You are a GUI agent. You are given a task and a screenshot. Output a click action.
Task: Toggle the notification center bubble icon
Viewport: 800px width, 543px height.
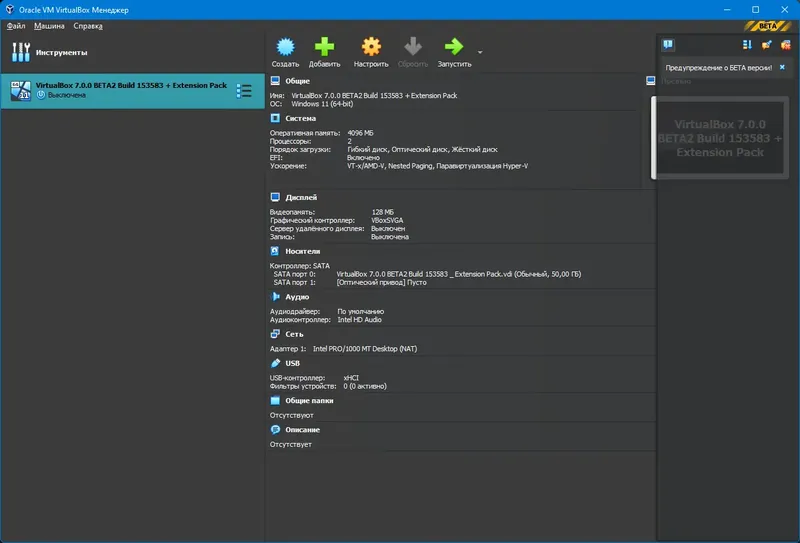[x=668, y=45]
